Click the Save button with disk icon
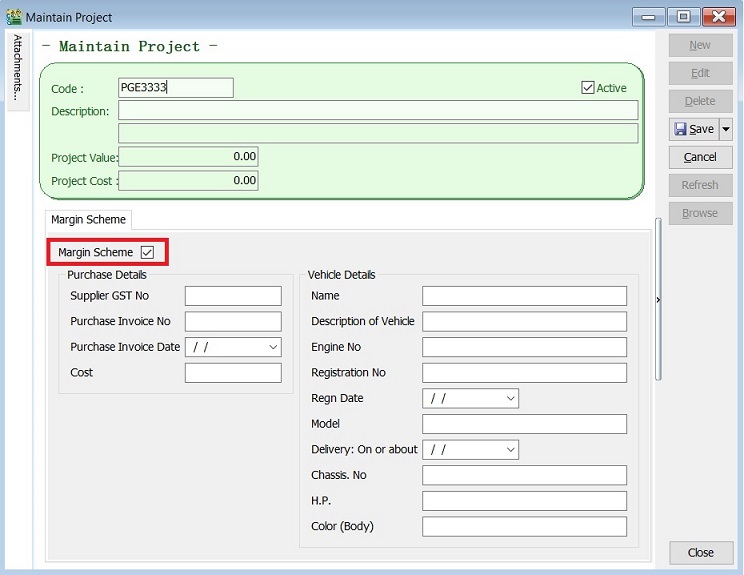 (693, 129)
